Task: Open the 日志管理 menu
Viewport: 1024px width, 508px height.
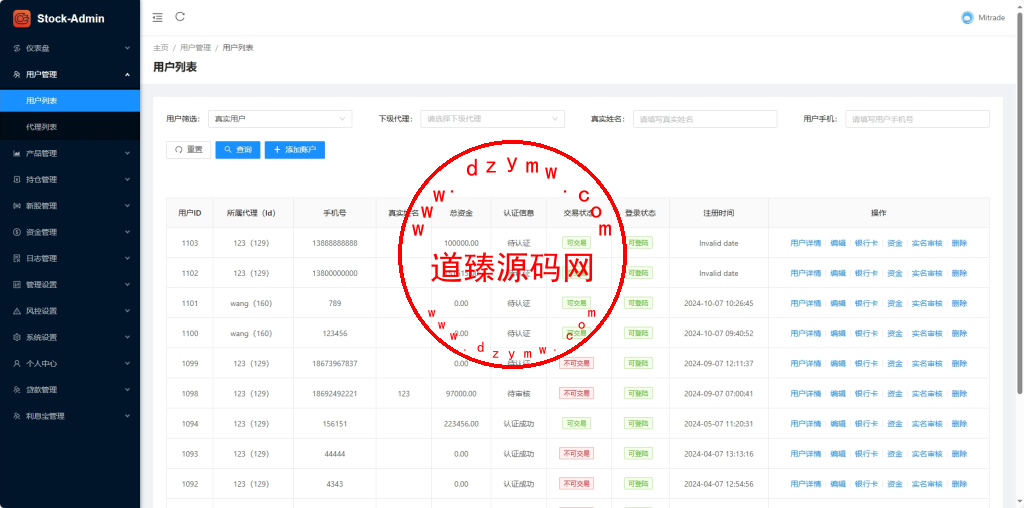Action: pyautogui.click(x=70, y=259)
